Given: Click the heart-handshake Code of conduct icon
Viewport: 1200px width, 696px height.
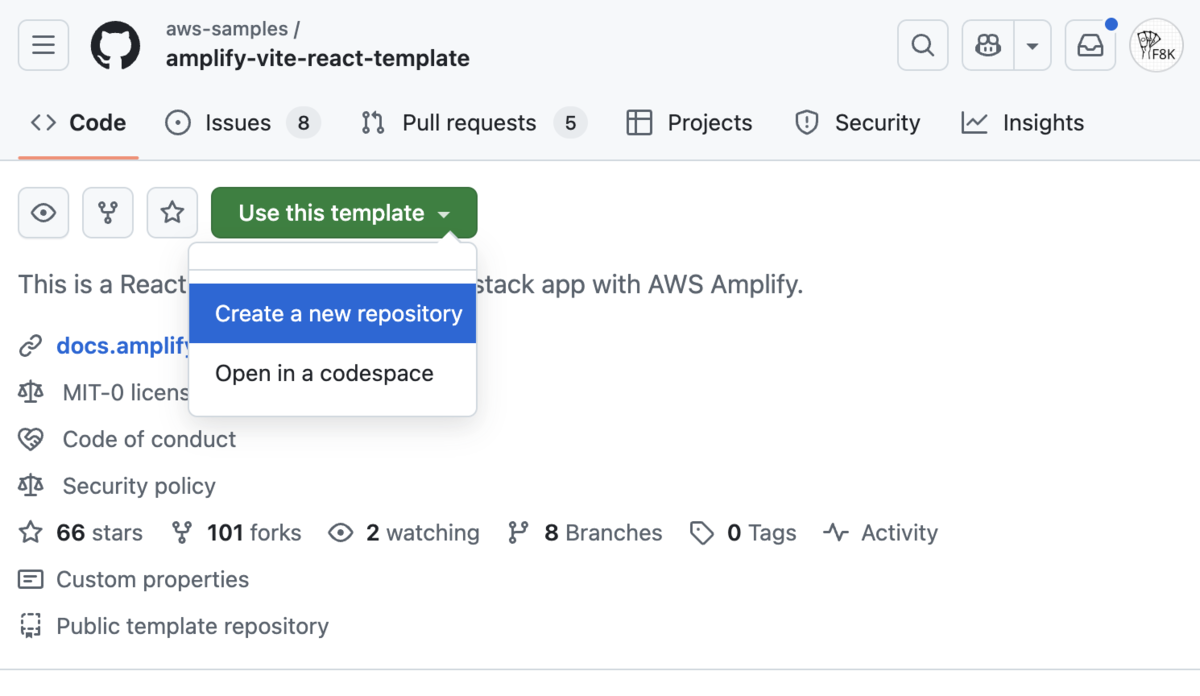Looking at the screenshot, I should (31, 439).
